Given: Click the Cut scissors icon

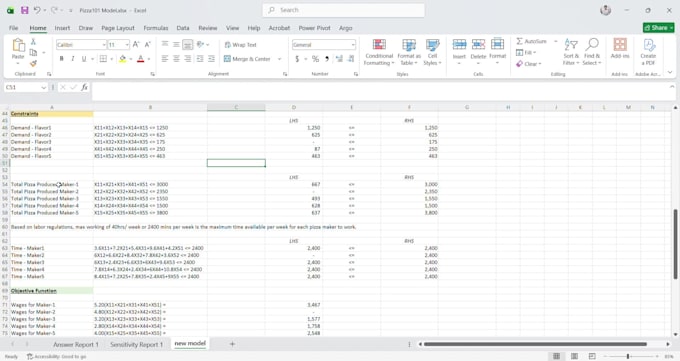Looking at the screenshot, I should point(33,42).
